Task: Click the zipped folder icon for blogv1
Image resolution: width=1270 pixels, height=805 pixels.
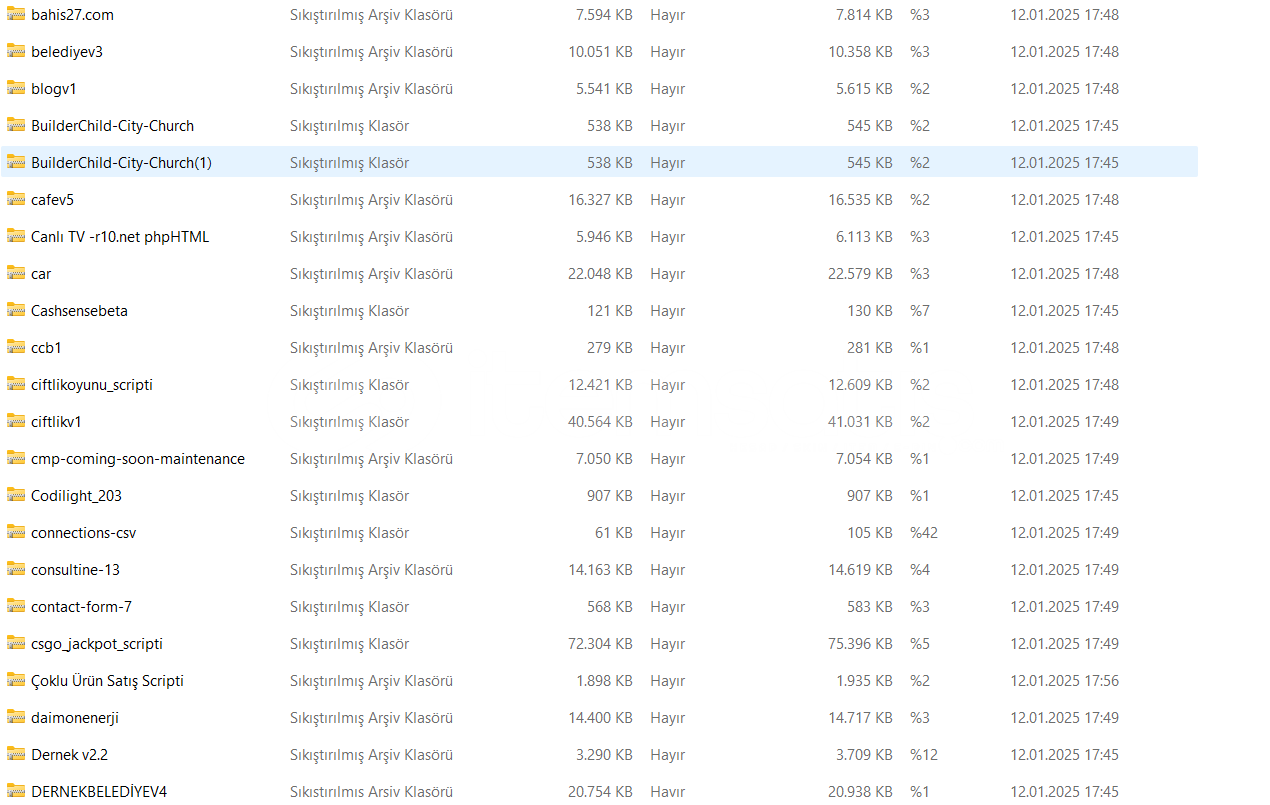Action: (x=16, y=88)
